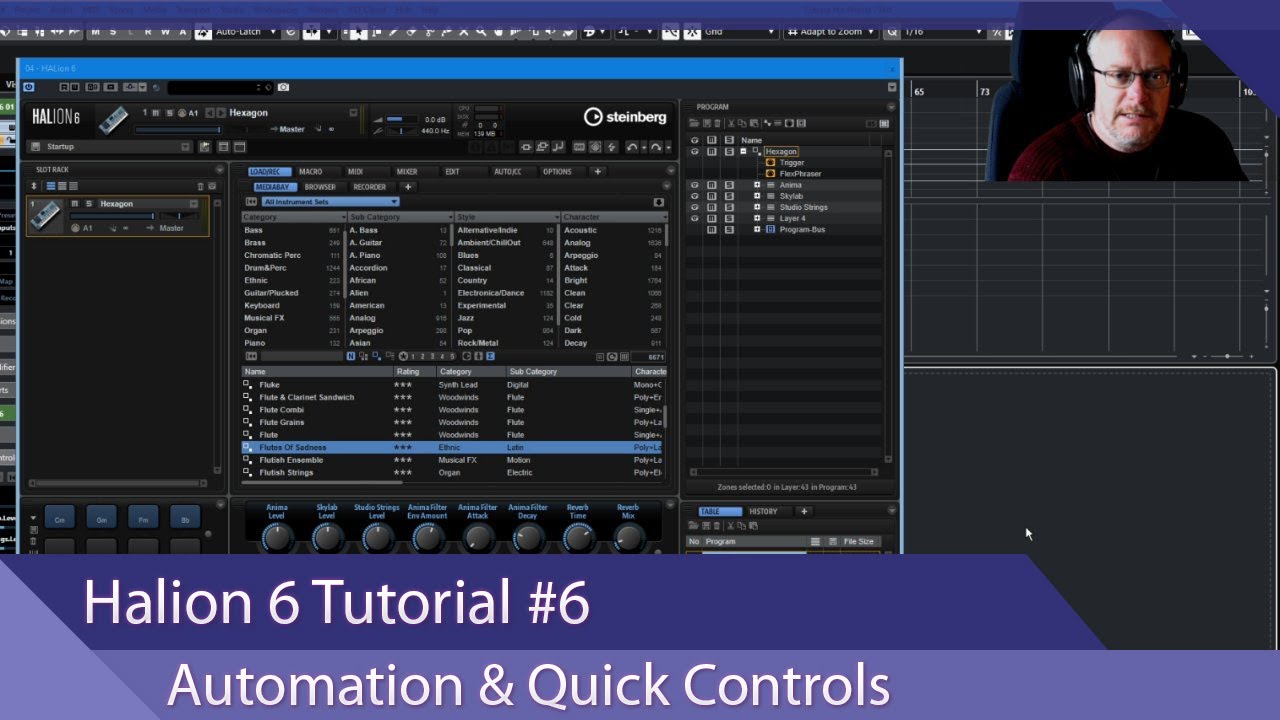This screenshot has height=720, width=1280.
Task: Click the Anima Filter Attack knob
Action: [478, 537]
